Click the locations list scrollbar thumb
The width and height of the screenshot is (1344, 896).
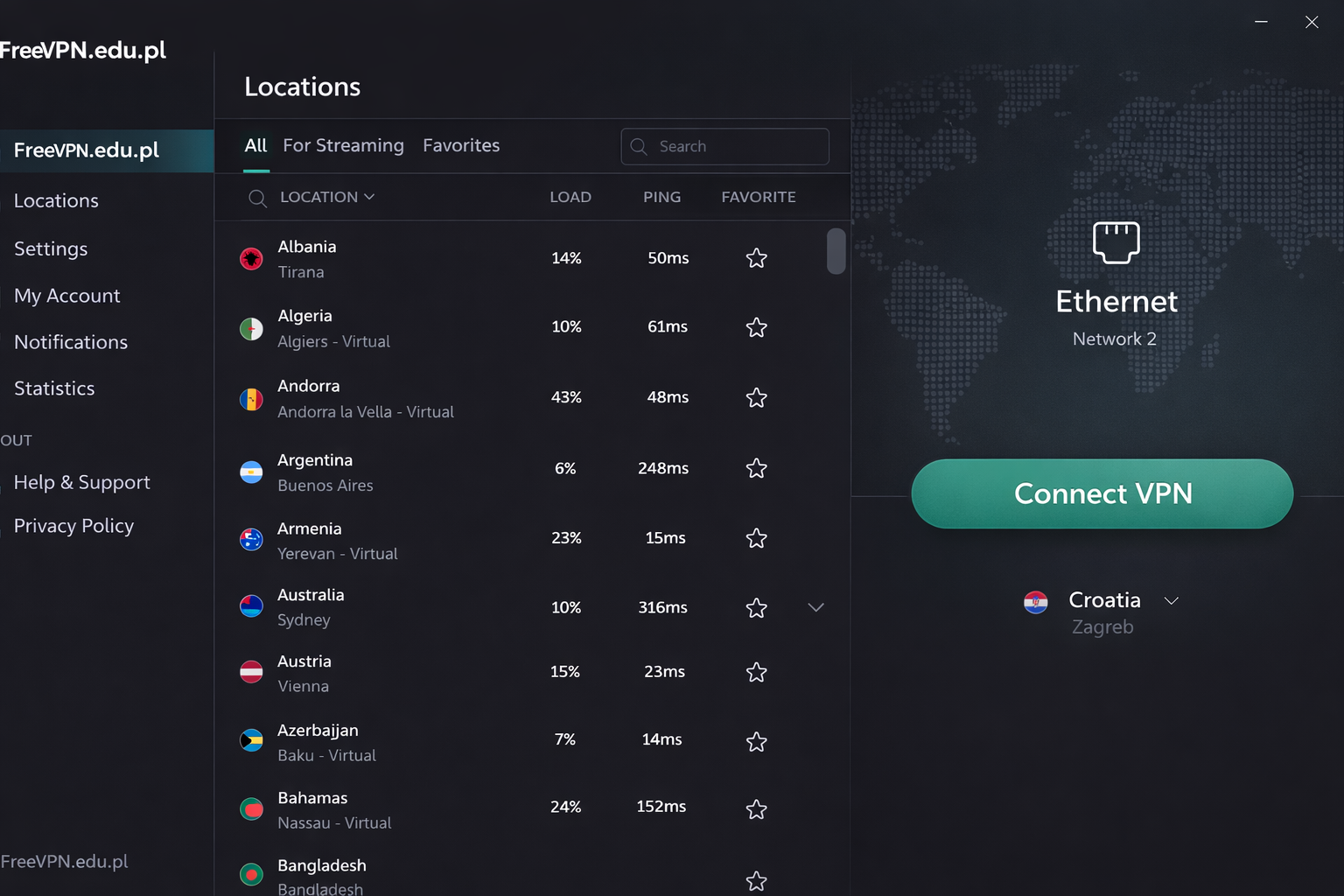coord(836,251)
